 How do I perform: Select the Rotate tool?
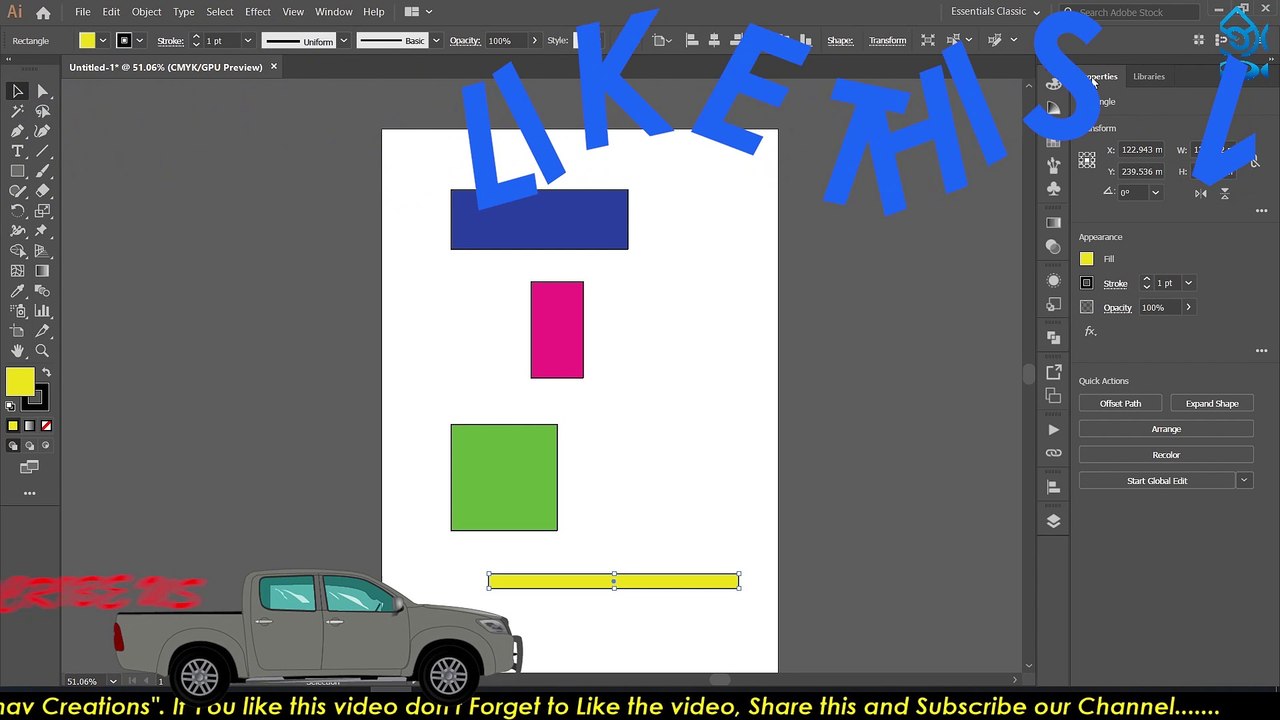pos(17,211)
